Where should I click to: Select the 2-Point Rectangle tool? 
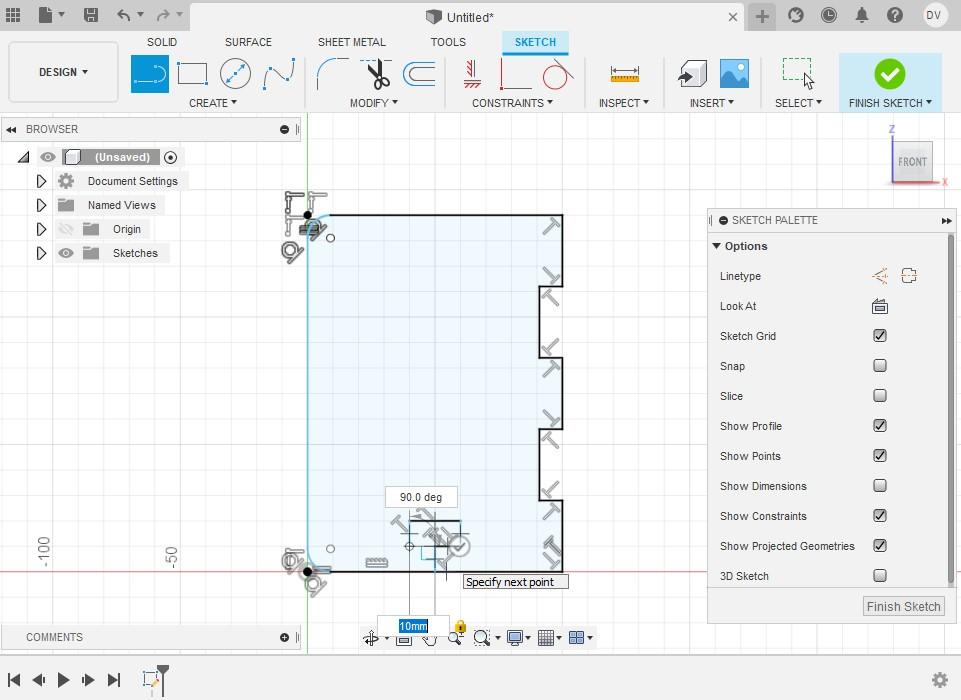[192, 74]
